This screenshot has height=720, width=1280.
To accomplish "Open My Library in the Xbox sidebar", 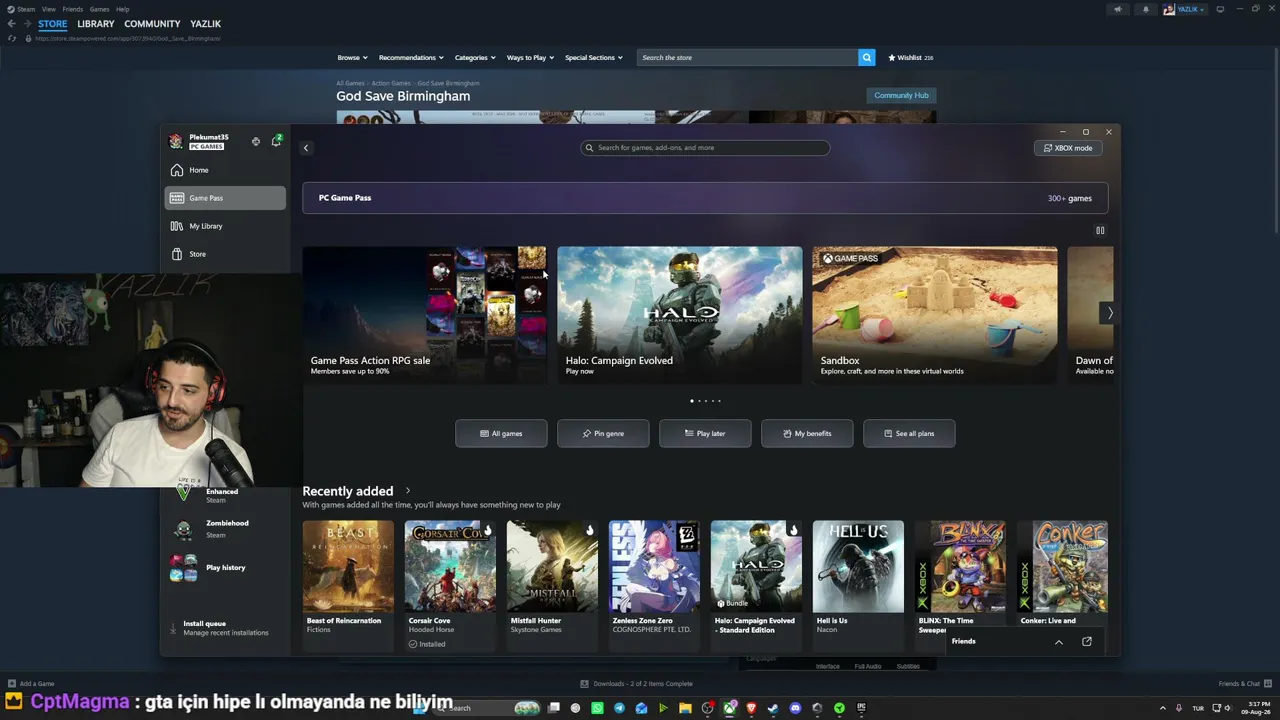I will point(225,226).
